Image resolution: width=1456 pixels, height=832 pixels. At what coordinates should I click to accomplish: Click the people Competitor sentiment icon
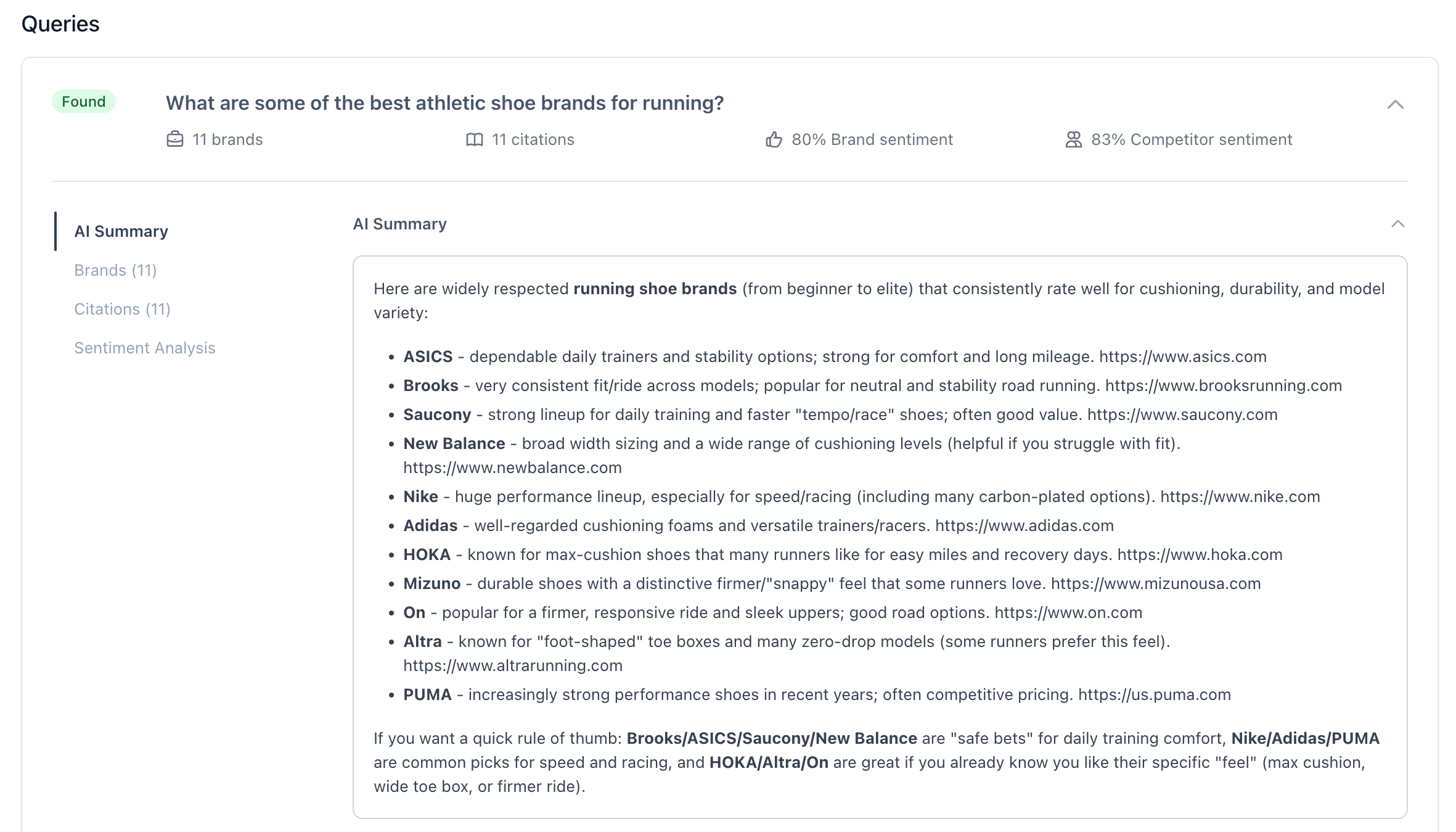click(x=1074, y=139)
